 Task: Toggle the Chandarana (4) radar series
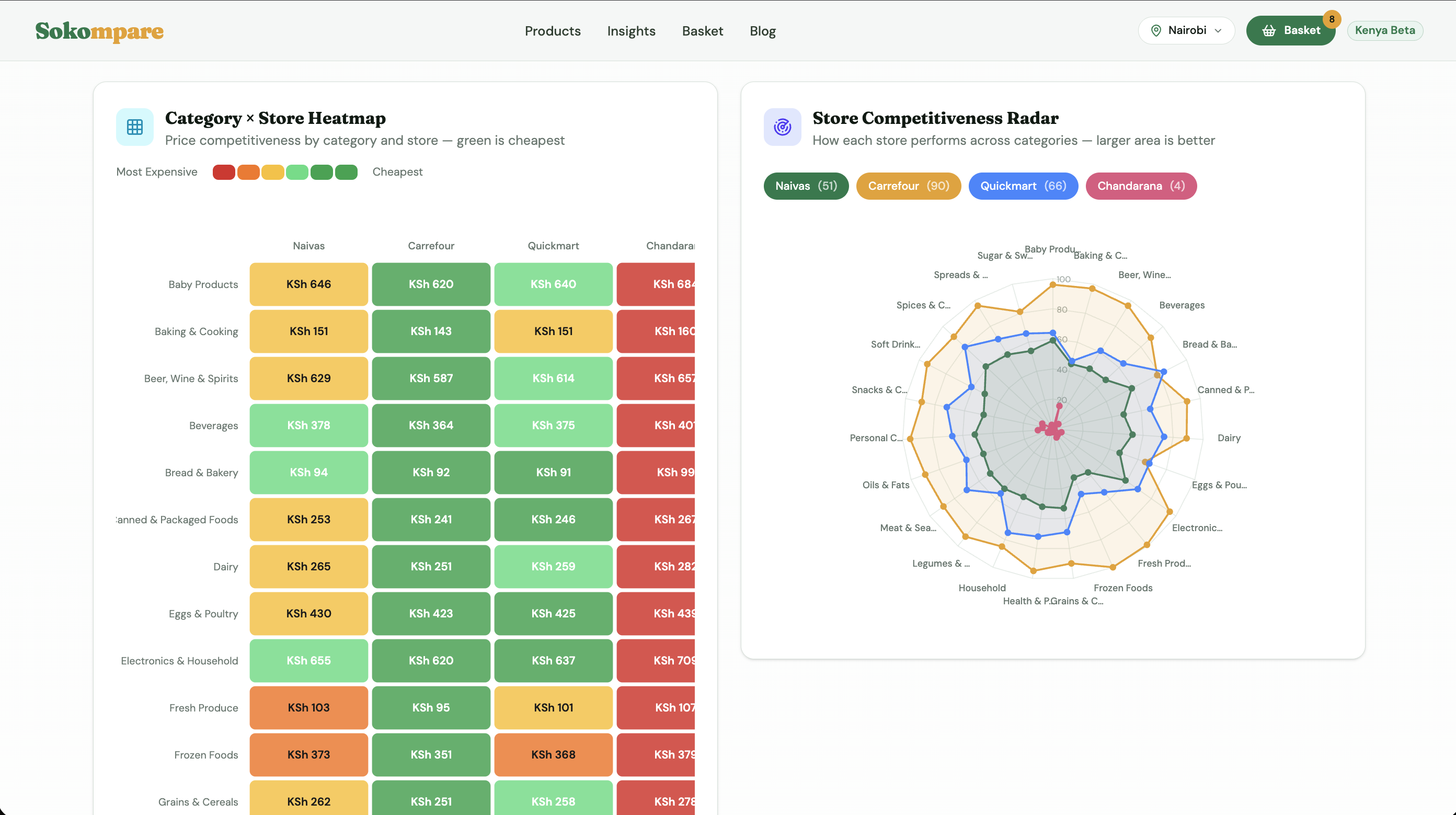click(1141, 186)
